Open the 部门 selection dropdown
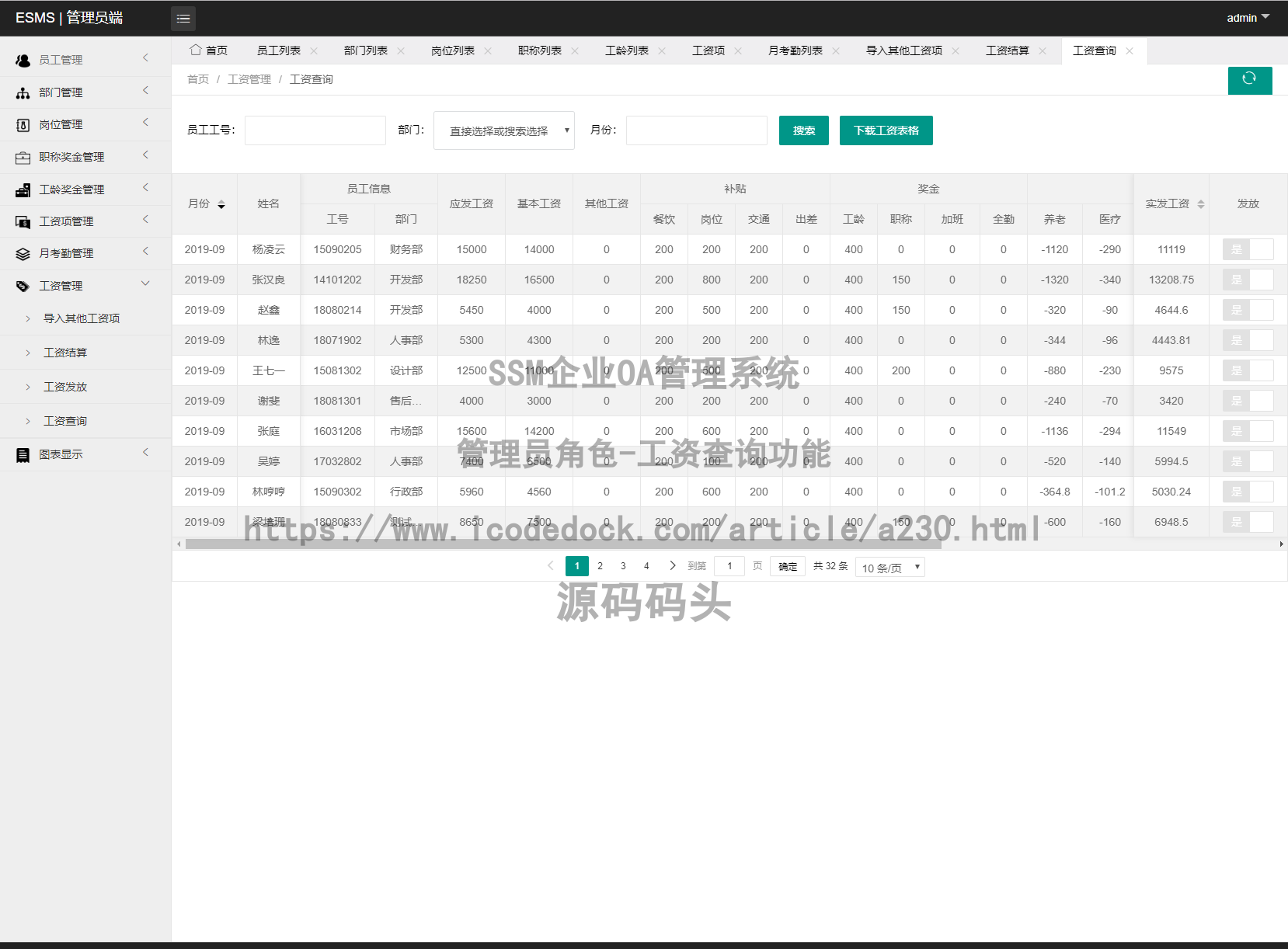This screenshot has width=1288, height=949. (503, 130)
